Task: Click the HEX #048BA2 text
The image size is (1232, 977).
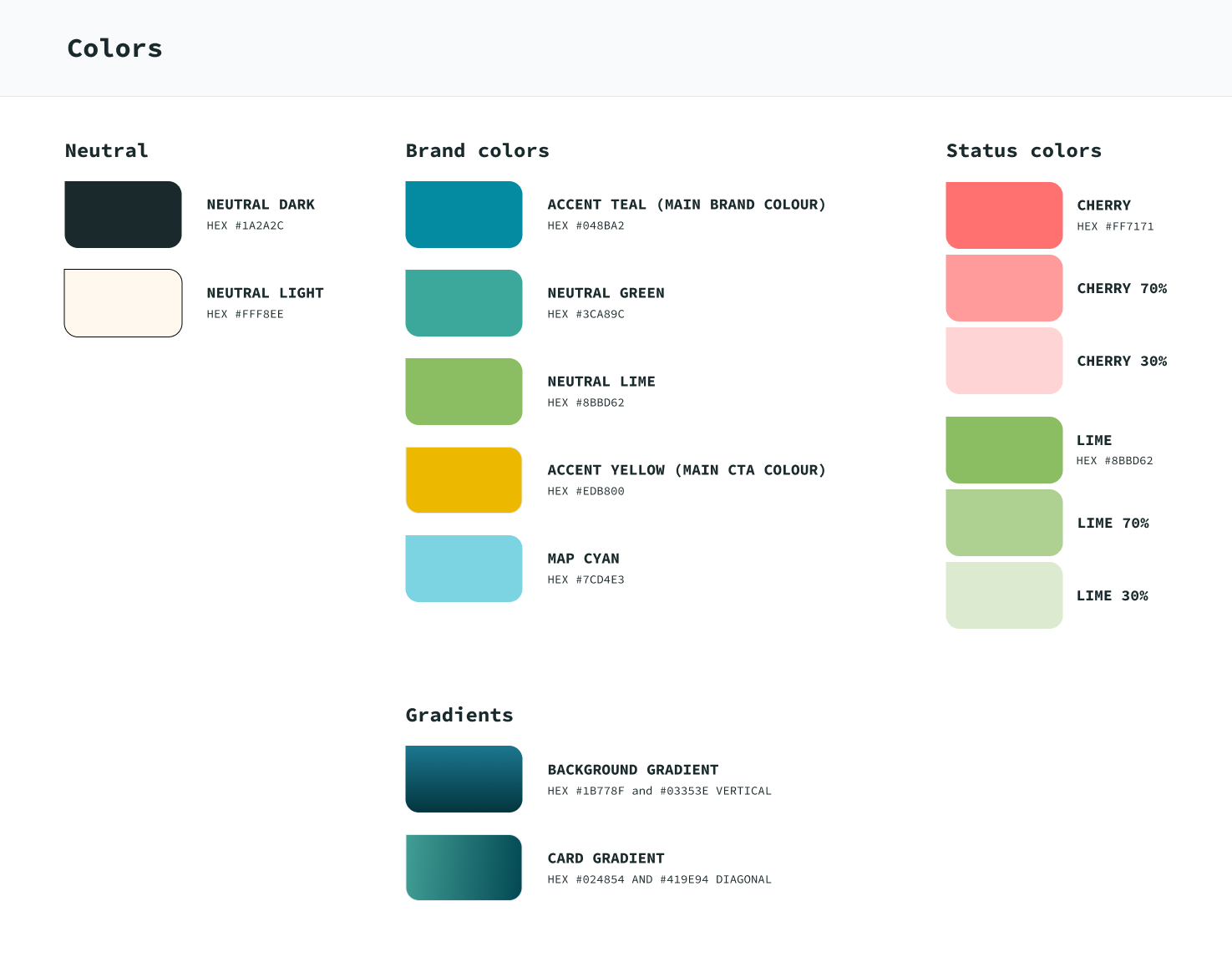Action: [x=586, y=225]
